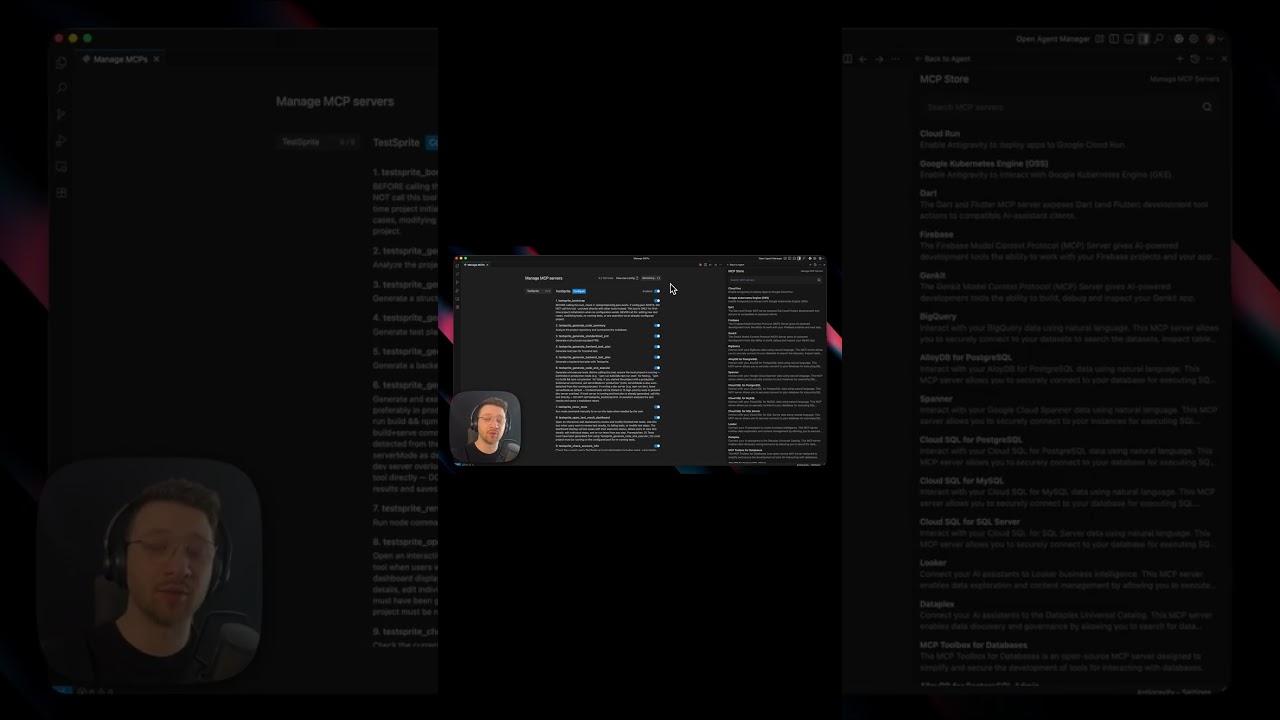Toggle testsprite_generate_backend_test_plan switch in small window

[657, 357]
